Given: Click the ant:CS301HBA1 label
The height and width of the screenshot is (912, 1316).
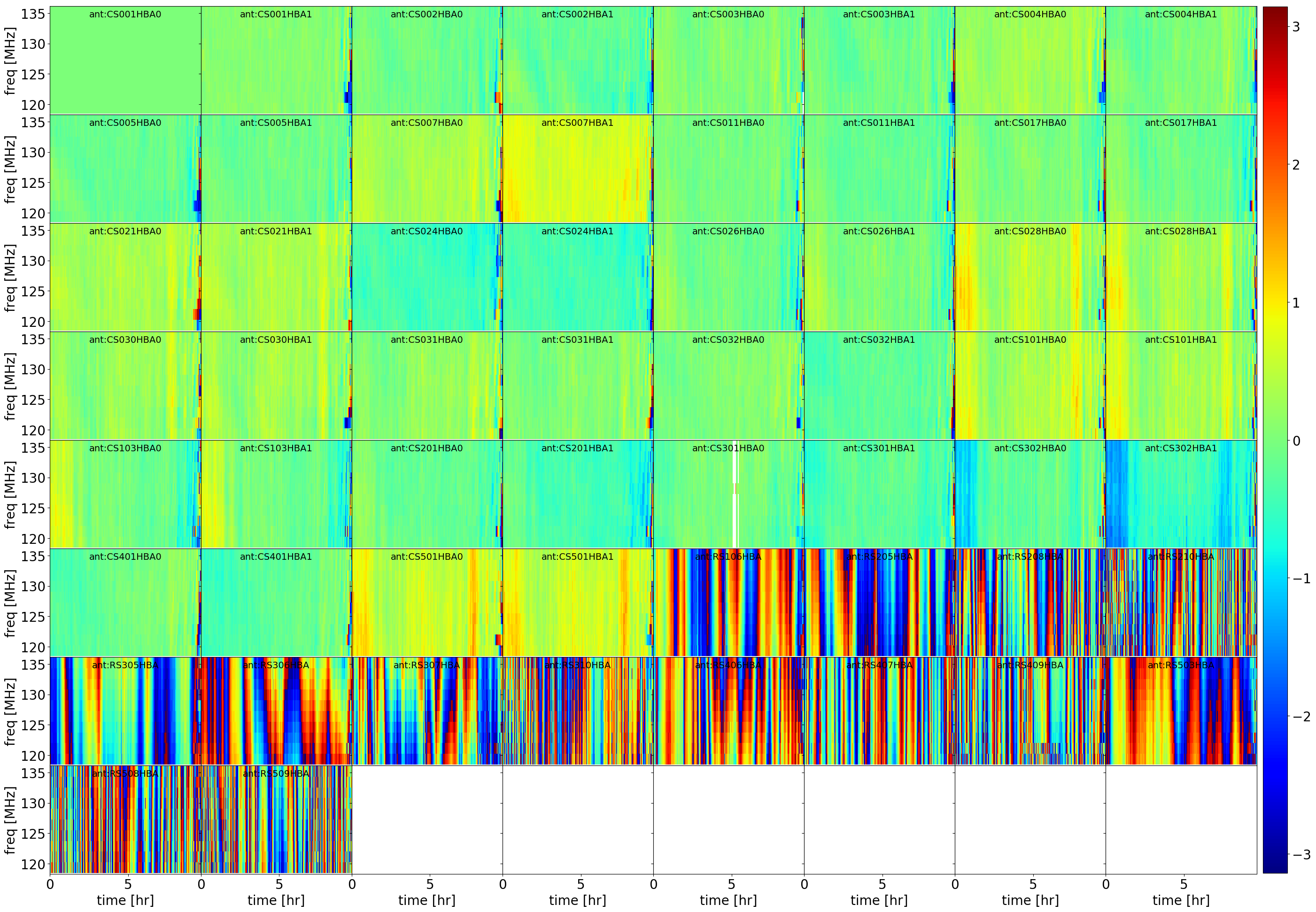Looking at the screenshot, I should 879,448.
